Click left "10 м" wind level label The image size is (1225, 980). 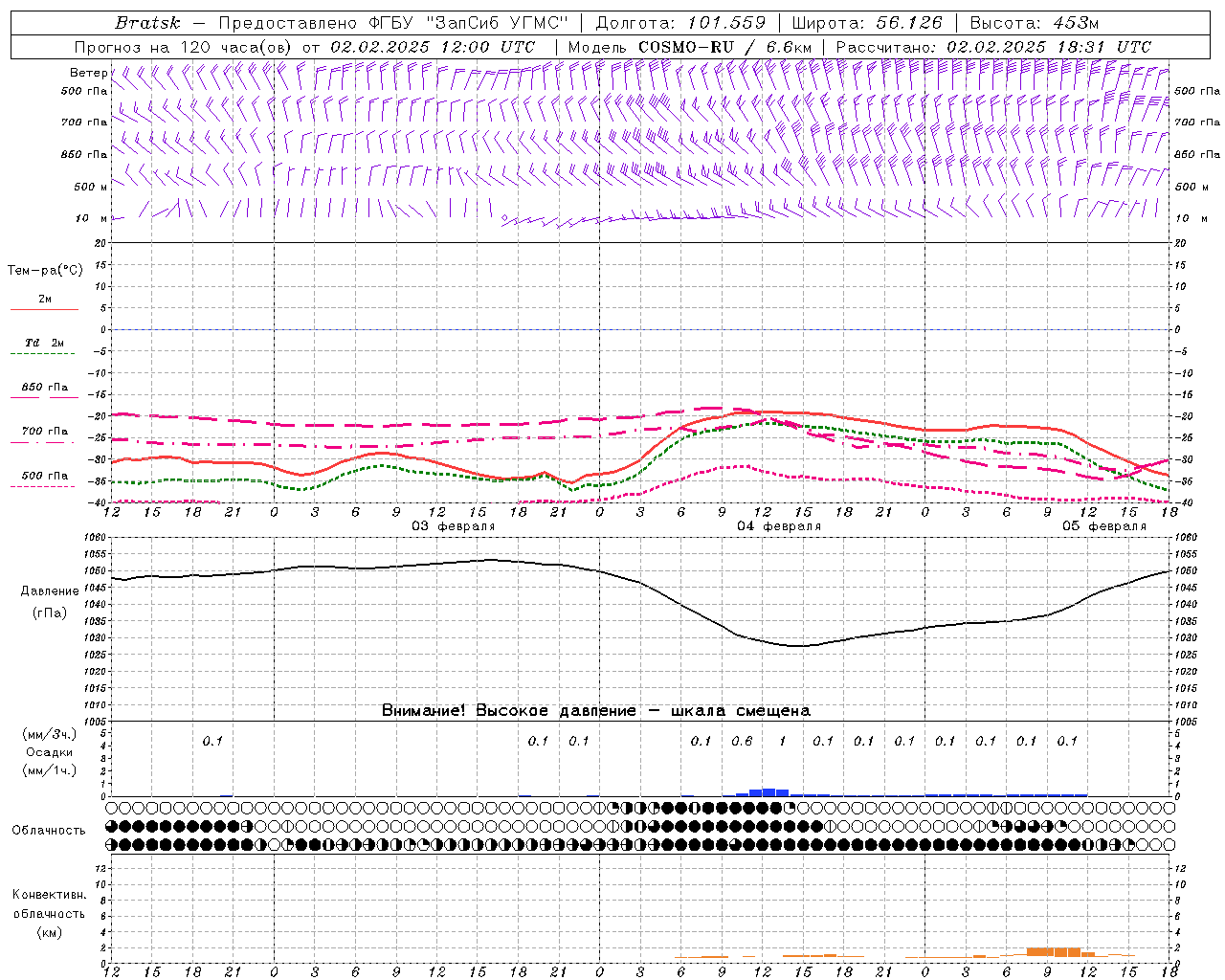point(92,218)
